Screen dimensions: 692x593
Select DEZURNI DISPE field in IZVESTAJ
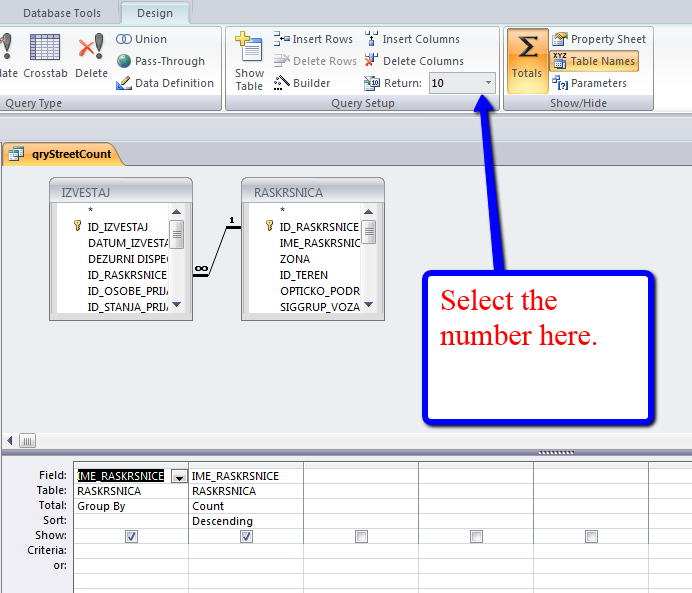(x=128, y=259)
